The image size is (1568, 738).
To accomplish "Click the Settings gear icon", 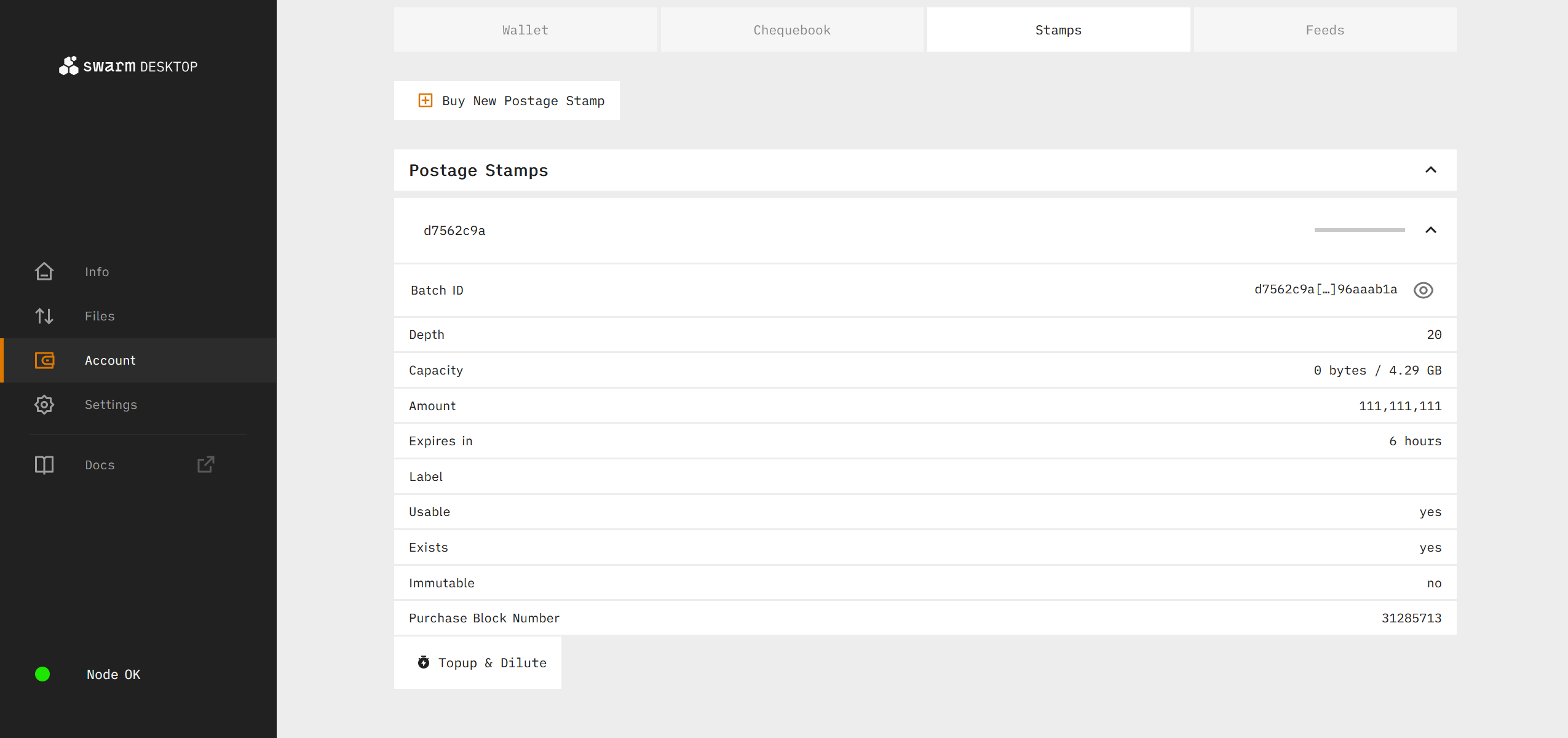I will coord(44,405).
